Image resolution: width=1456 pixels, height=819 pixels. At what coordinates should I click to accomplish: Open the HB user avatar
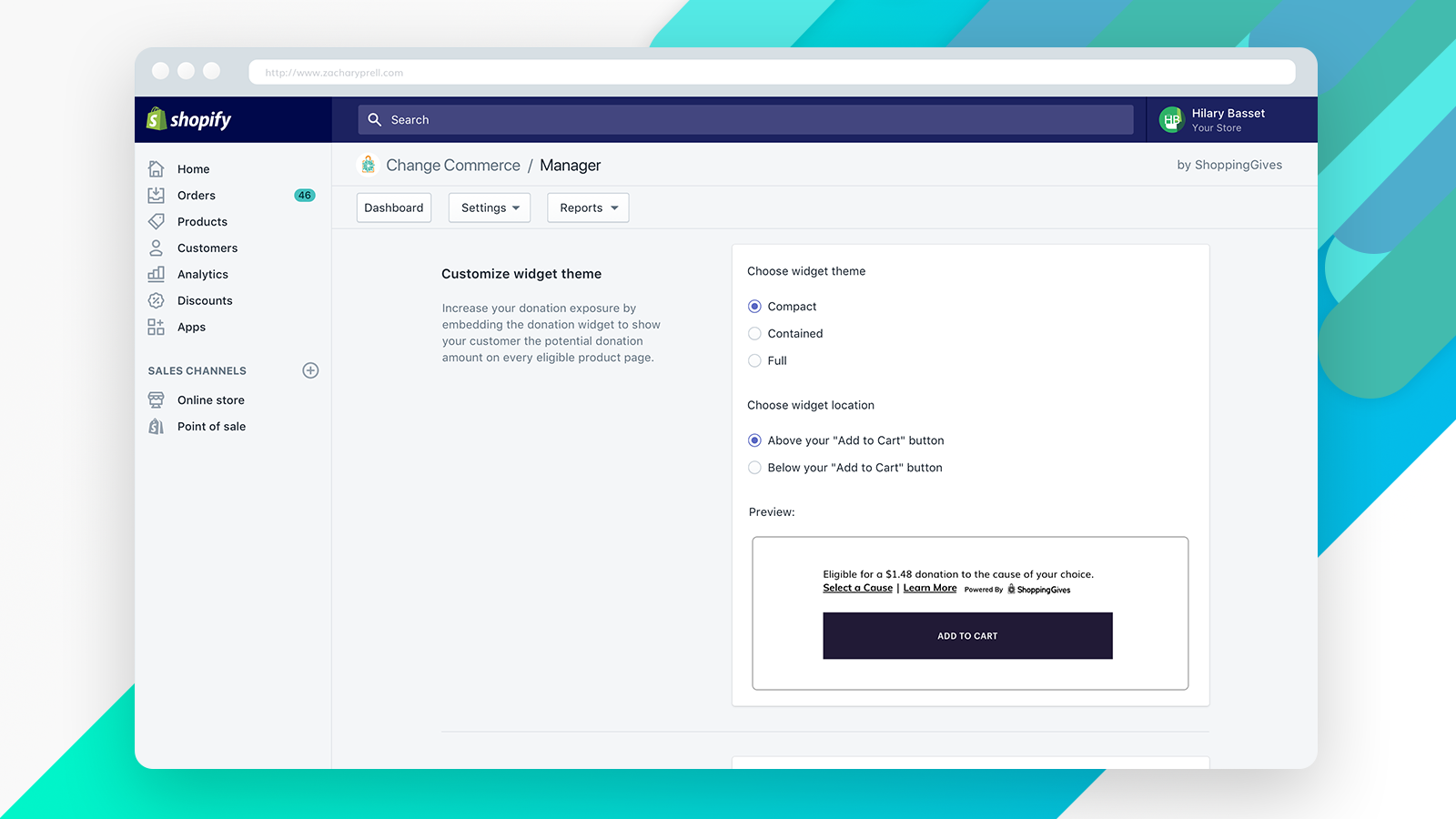coord(1171,119)
